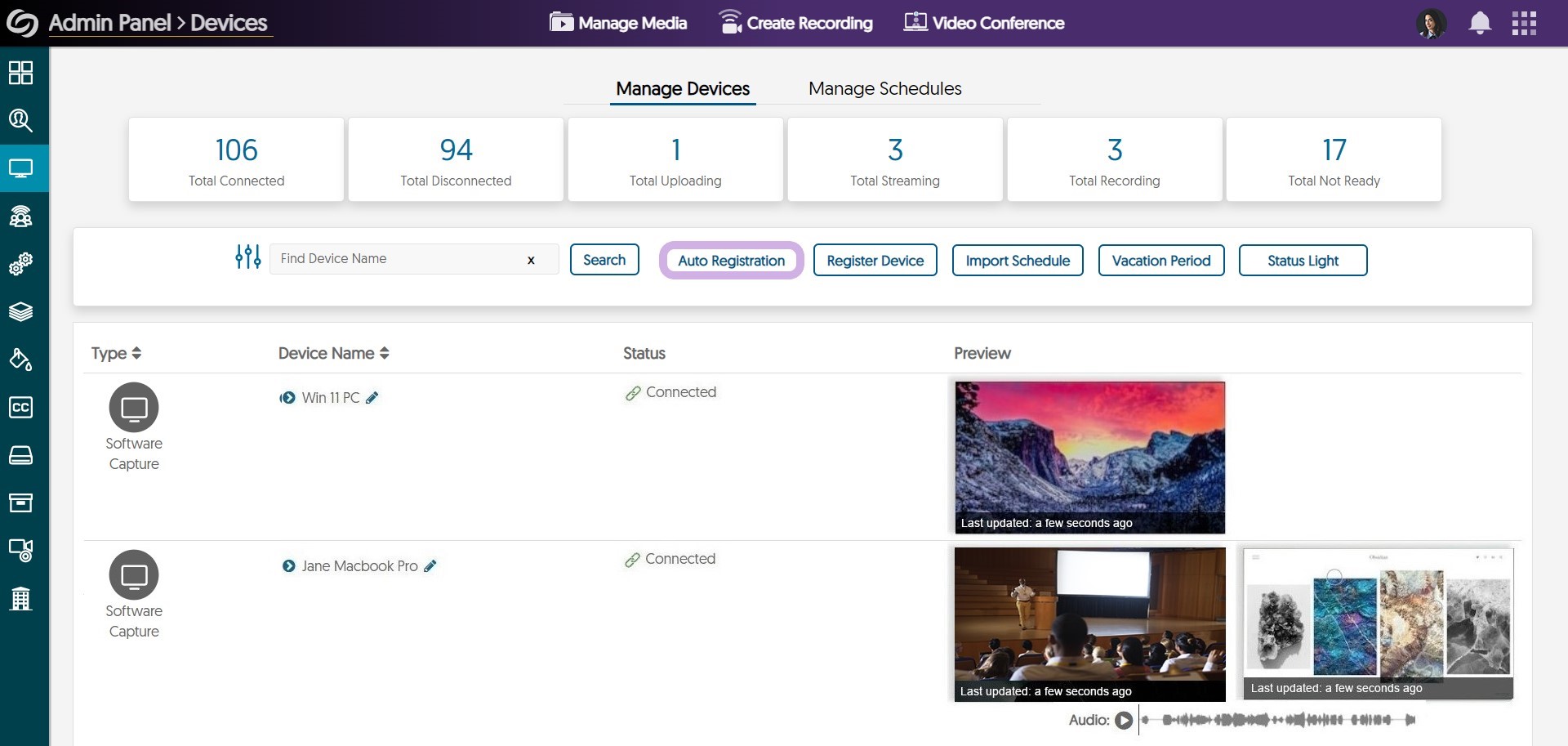Click the closed captions sidebar icon
The image size is (1568, 746).
[x=20, y=407]
